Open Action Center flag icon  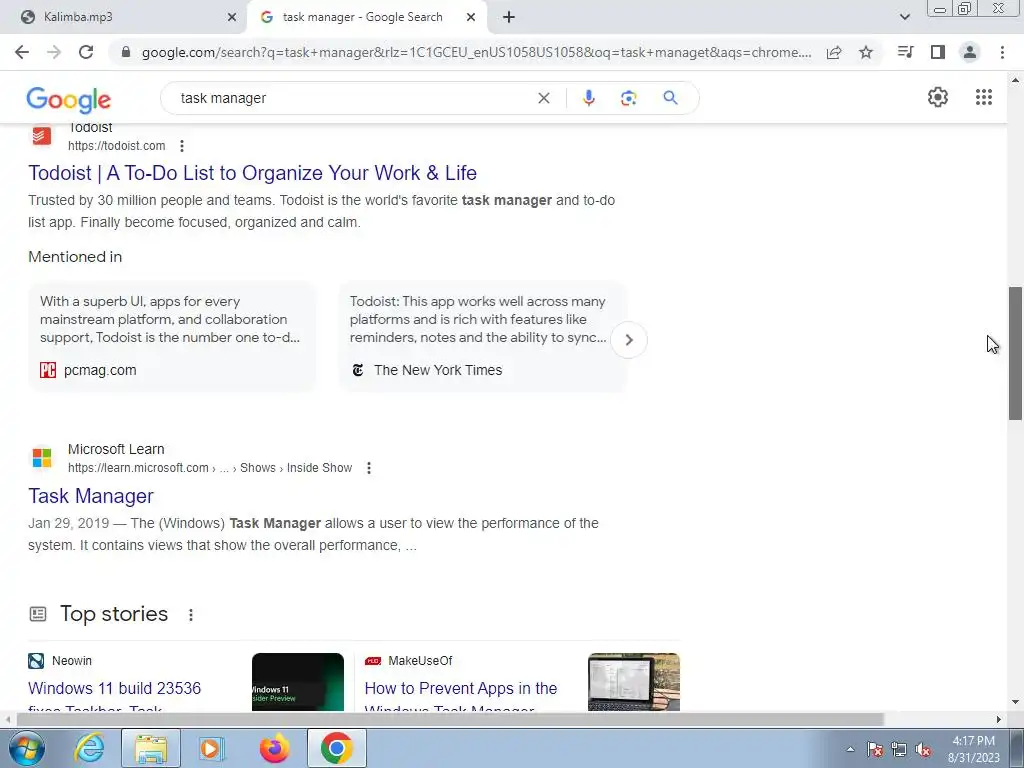[875, 750]
